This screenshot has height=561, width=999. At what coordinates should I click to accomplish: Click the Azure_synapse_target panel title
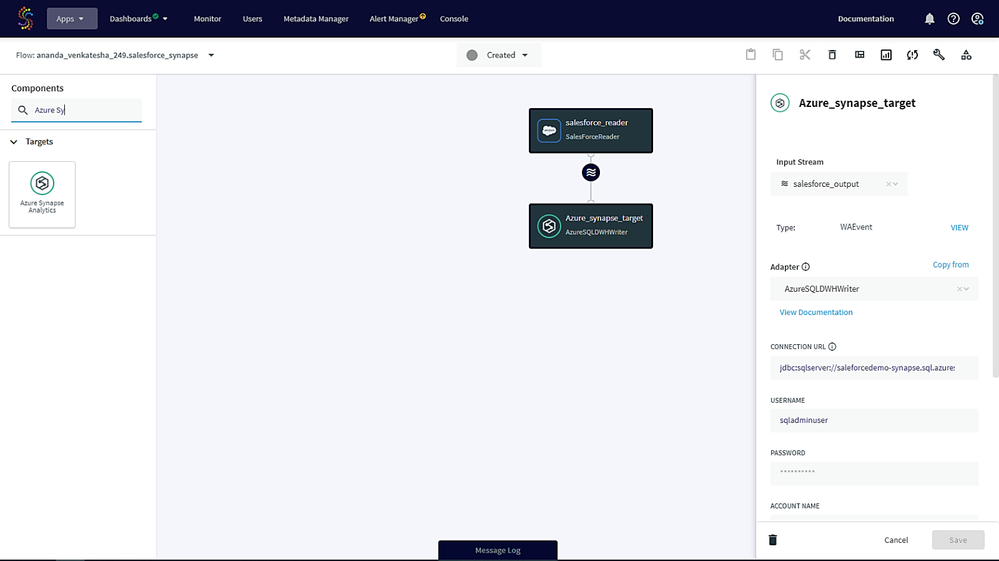pos(857,103)
